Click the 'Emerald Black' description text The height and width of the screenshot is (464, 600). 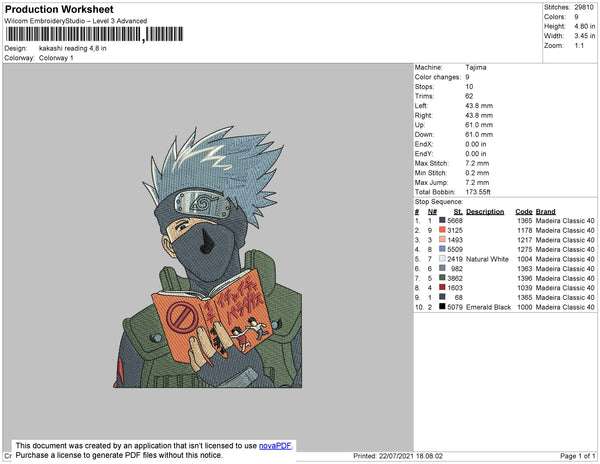coord(489,307)
